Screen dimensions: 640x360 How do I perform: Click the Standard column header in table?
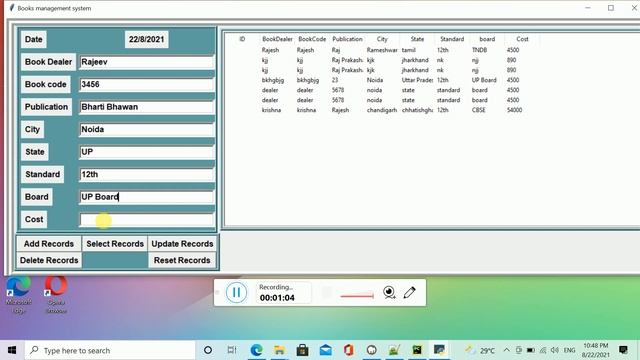(x=452, y=39)
